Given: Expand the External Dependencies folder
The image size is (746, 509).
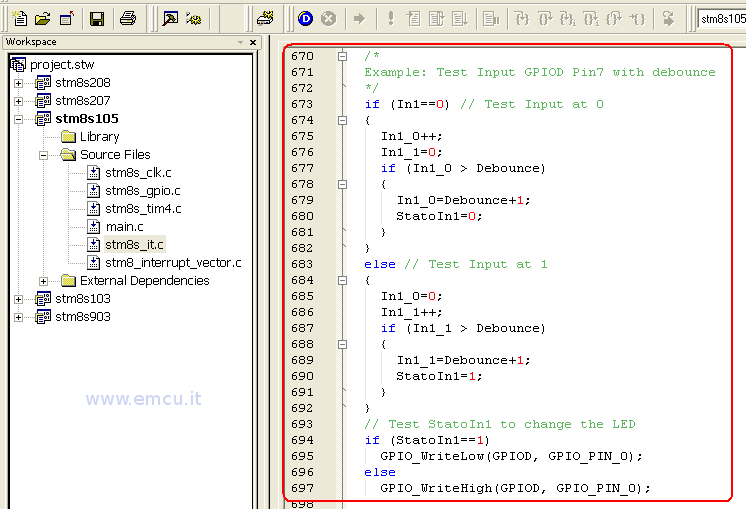Looking at the screenshot, I should click(43, 282).
